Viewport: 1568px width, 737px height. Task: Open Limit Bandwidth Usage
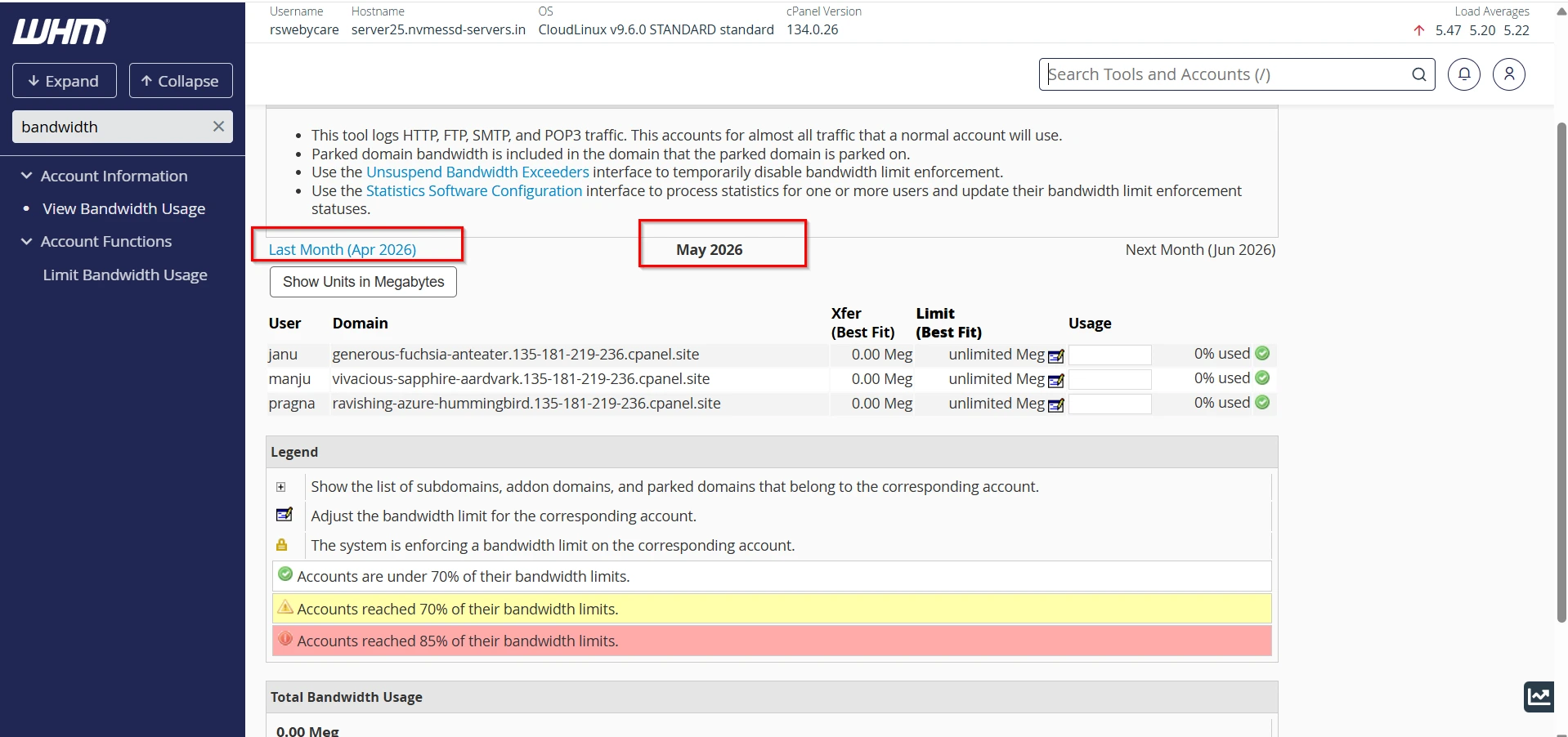coord(125,275)
